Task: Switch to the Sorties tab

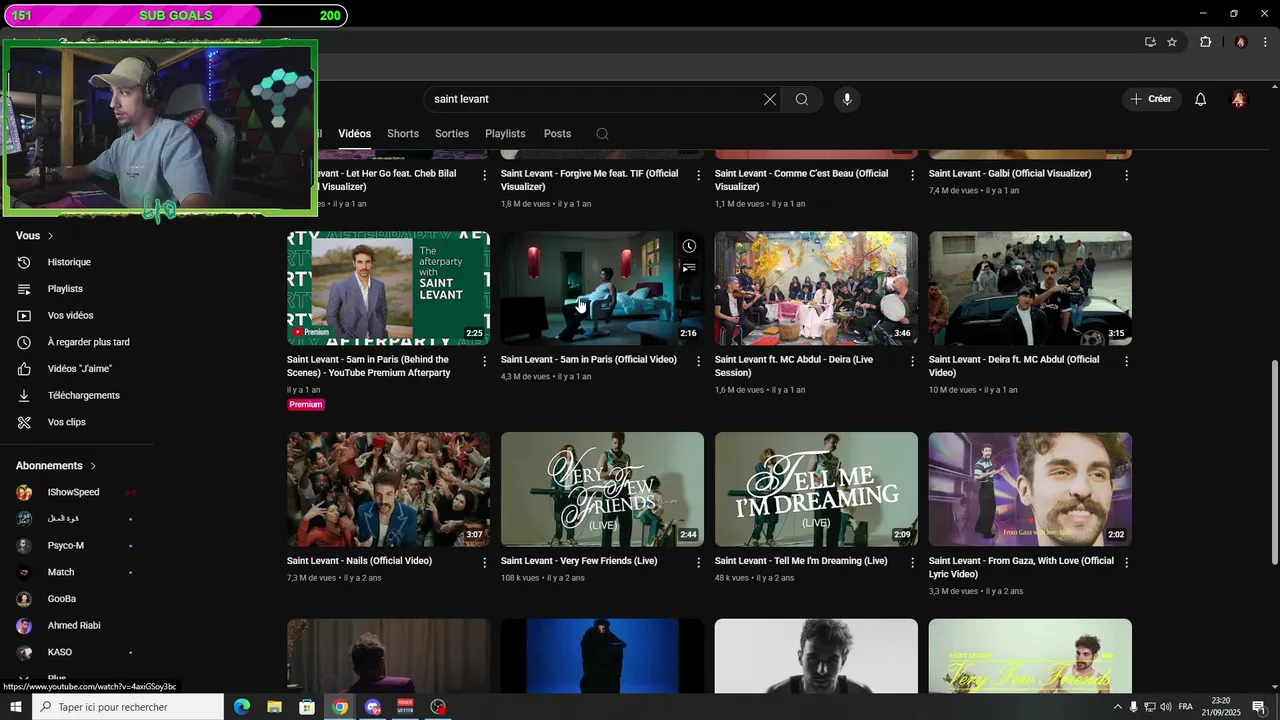Action: click(x=452, y=134)
